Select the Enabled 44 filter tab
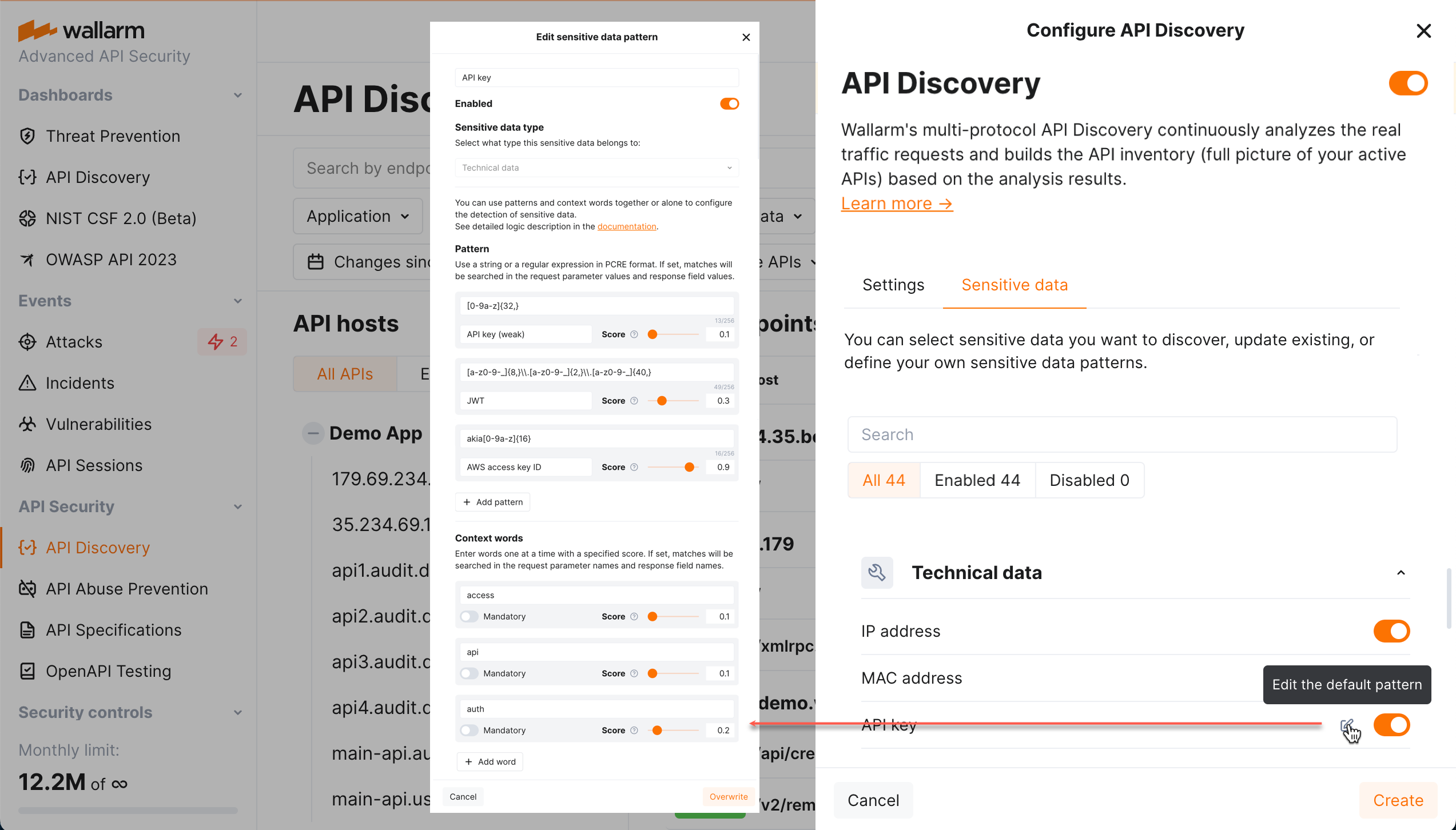This screenshot has width=1456, height=830. pos(977,480)
